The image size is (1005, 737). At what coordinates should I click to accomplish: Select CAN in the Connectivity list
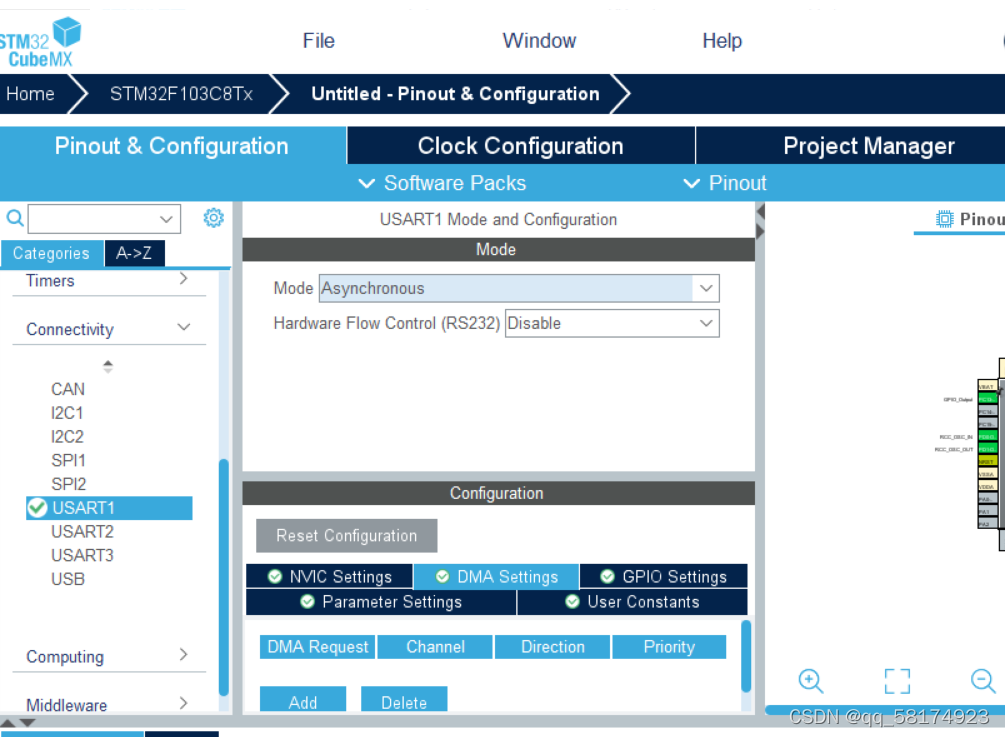(68, 389)
